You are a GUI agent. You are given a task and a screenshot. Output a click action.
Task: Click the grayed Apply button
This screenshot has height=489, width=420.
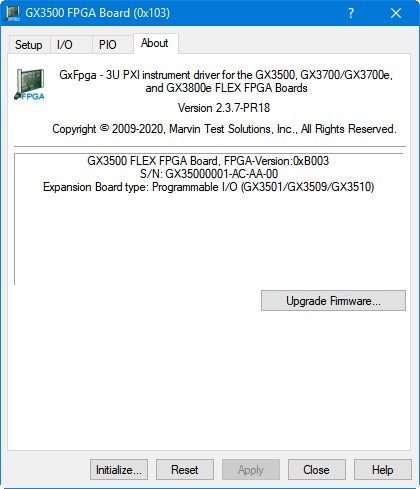click(251, 470)
